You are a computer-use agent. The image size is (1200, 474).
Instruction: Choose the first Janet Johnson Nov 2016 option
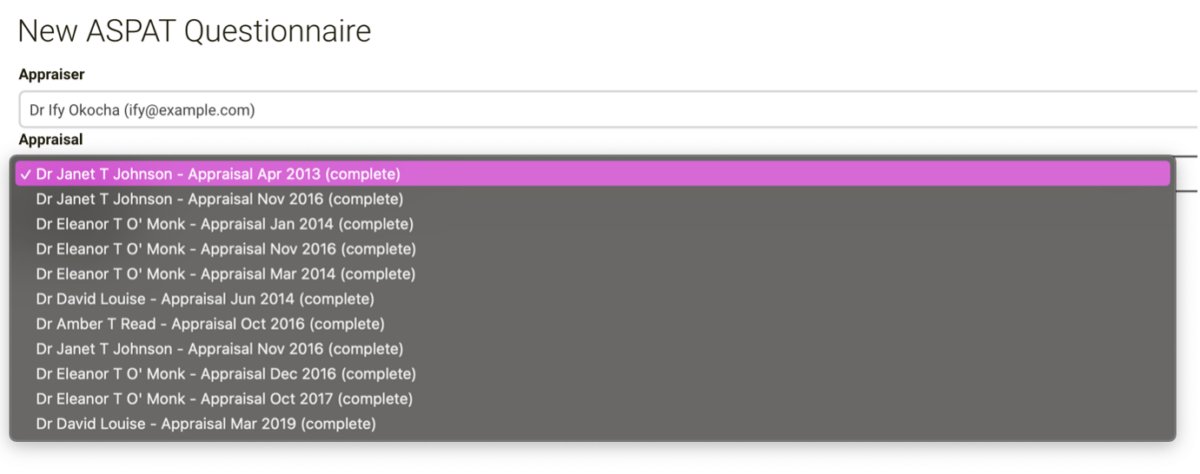point(219,199)
